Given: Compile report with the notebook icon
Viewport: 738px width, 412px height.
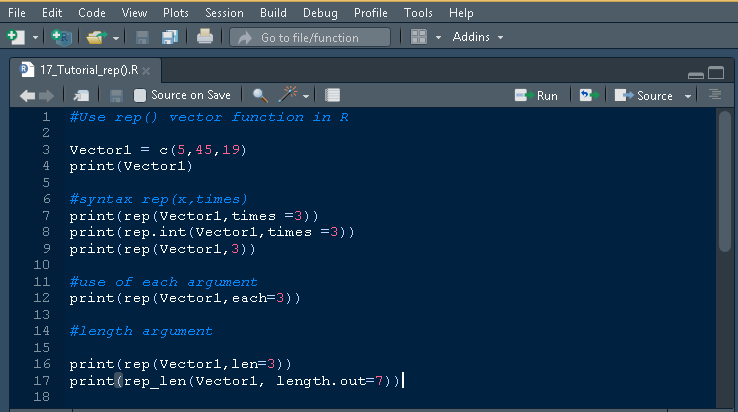Looking at the screenshot, I should [x=332, y=95].
